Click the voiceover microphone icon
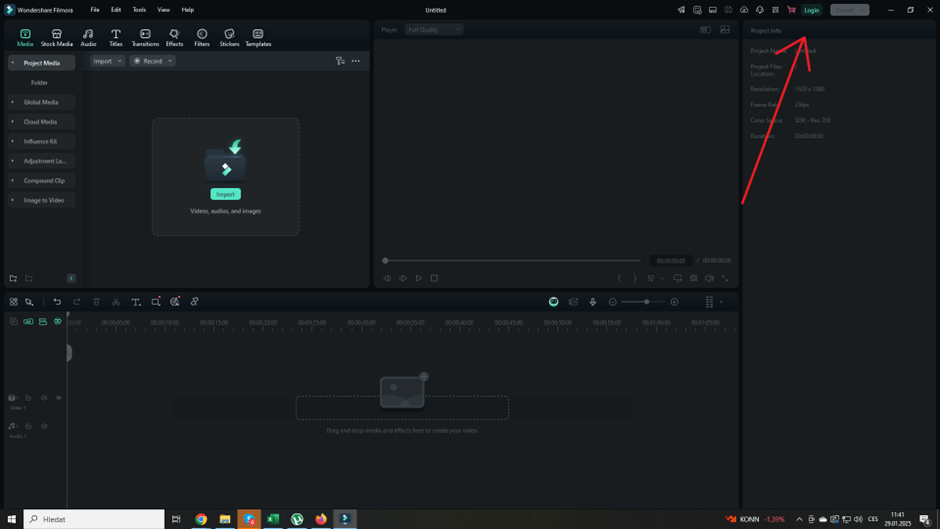Screen dimensions: 940x529 593,302
